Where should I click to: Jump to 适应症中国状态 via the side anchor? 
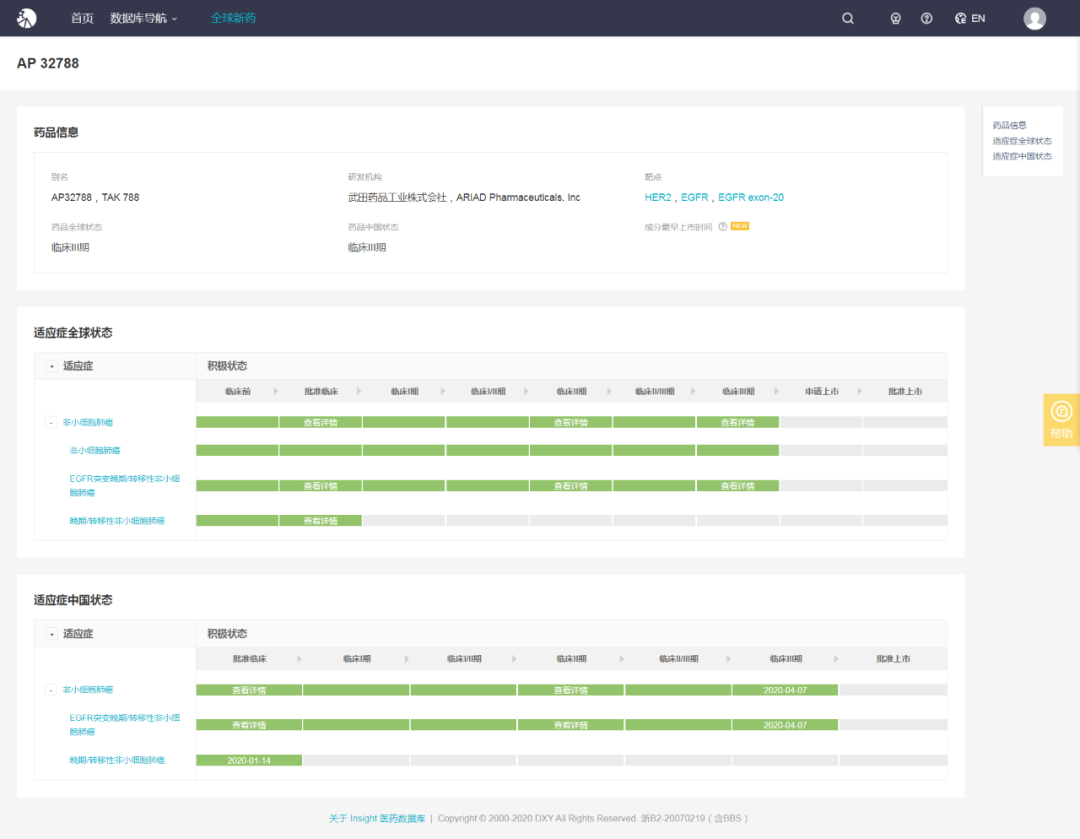[1021, 156]
